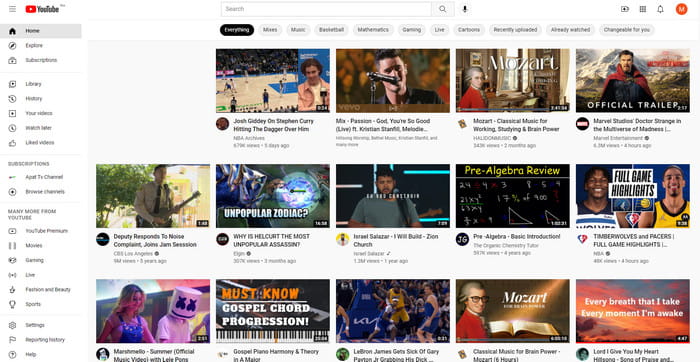Open Movies in sidebar
This screenshot has height=362, width=700.
click(41, 246)
